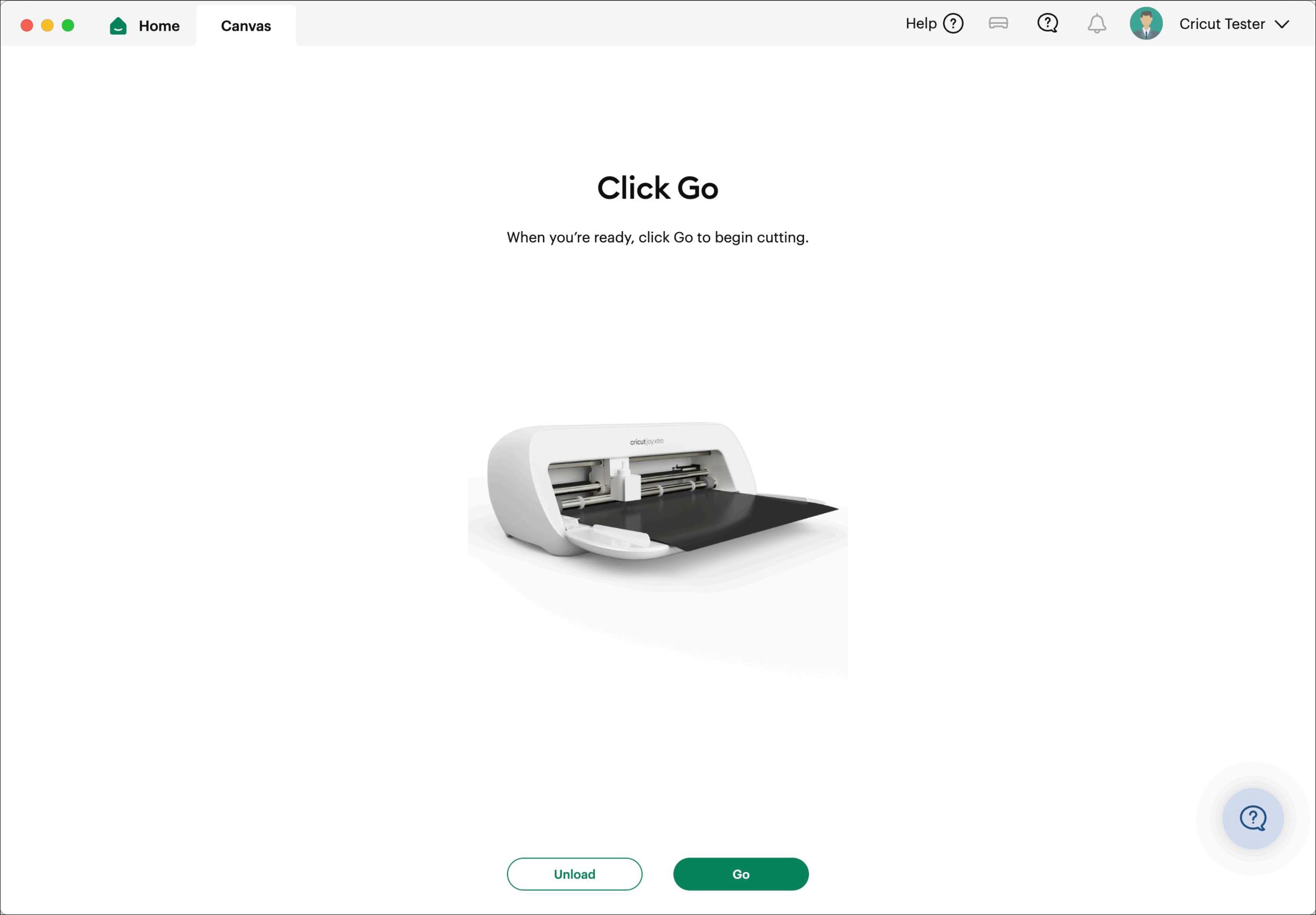Click the Unload button

[x=574, y=874]
